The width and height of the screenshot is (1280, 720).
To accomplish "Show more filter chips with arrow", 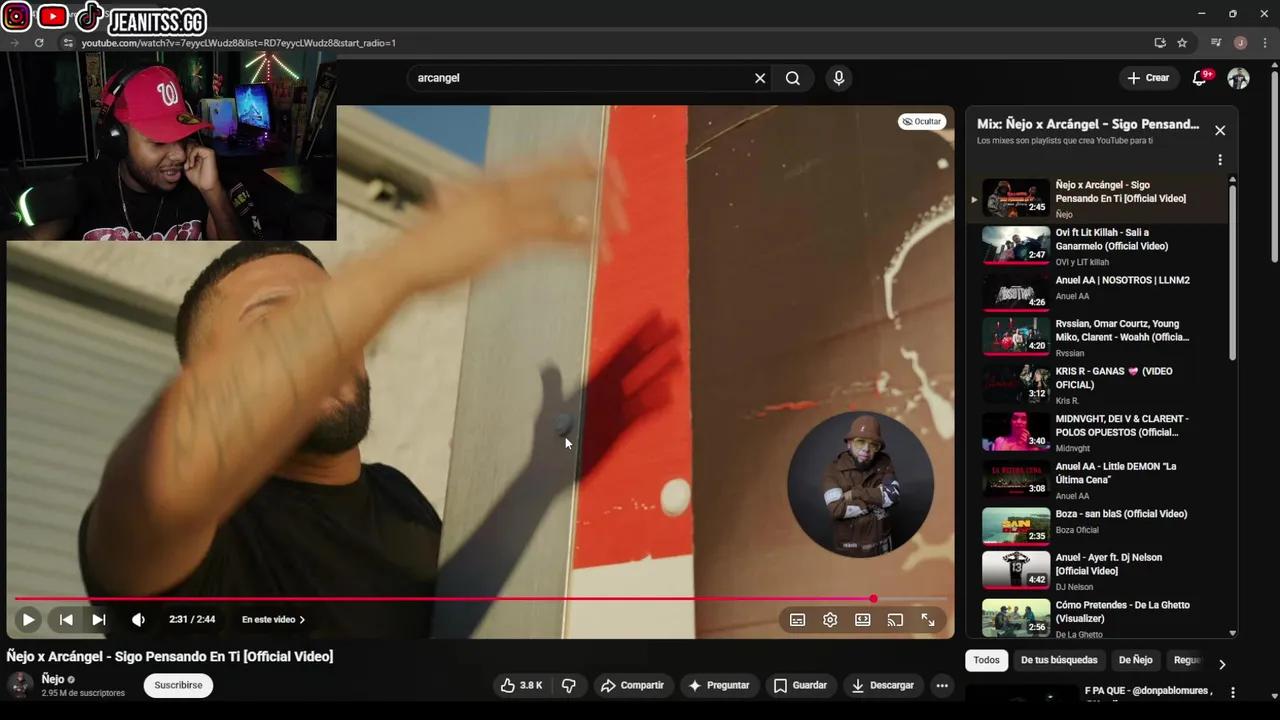I will 1221,664.
